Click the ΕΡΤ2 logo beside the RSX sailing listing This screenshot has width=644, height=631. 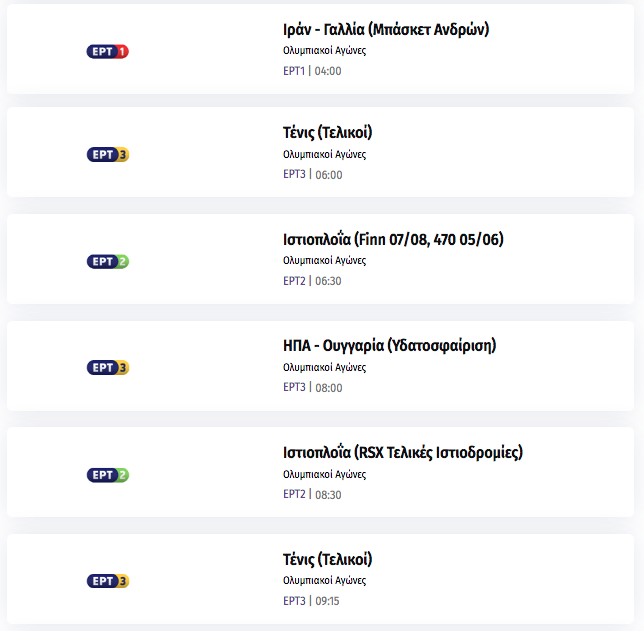click(108, 475)
